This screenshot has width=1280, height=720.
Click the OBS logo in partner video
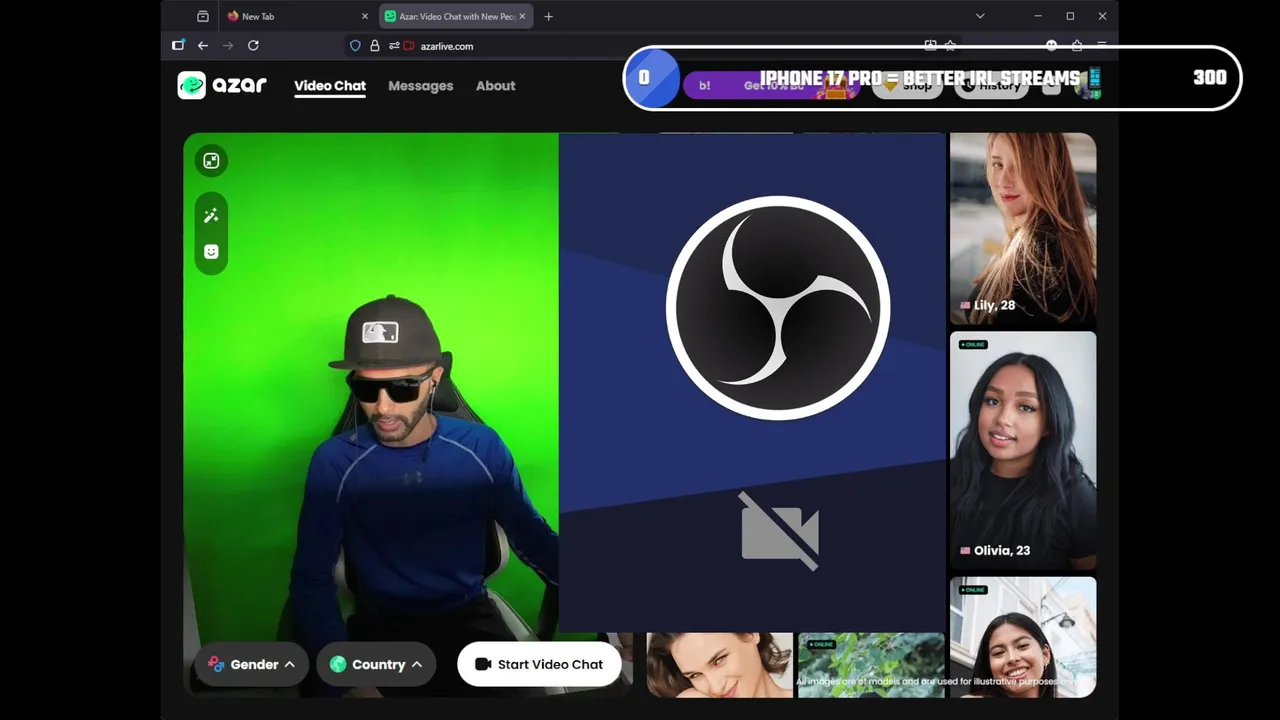(x=778, y=308)
